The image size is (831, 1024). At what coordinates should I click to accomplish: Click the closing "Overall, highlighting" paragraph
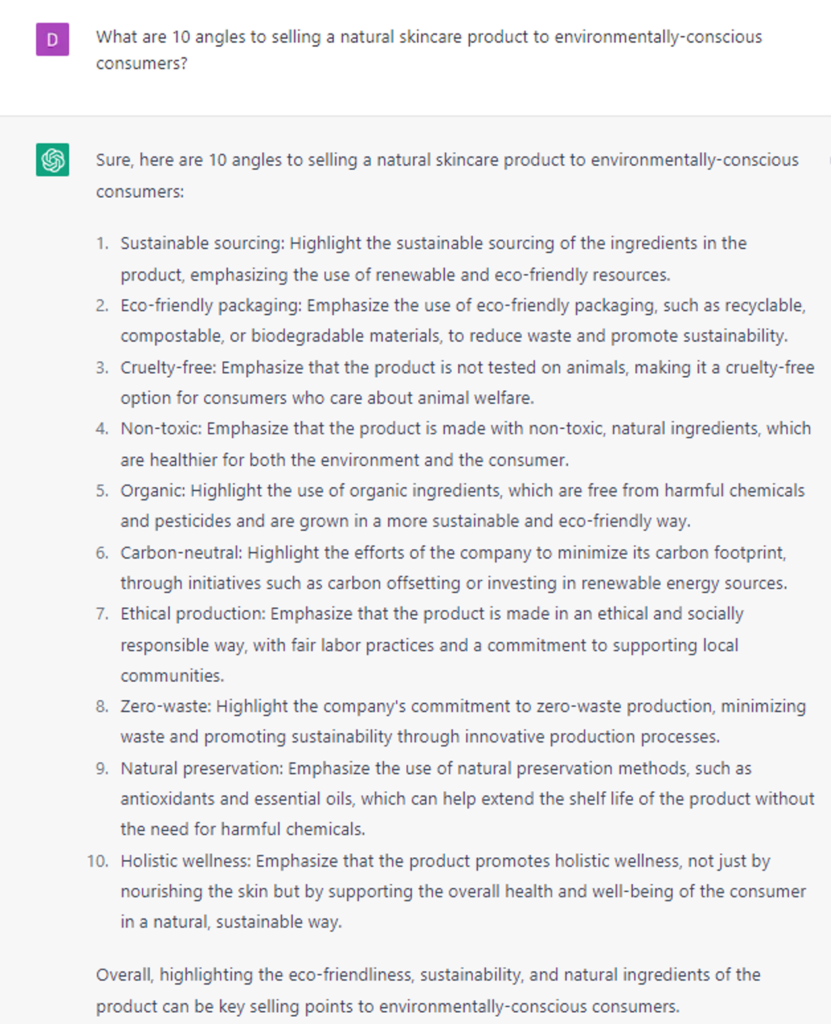pos(428,989)
